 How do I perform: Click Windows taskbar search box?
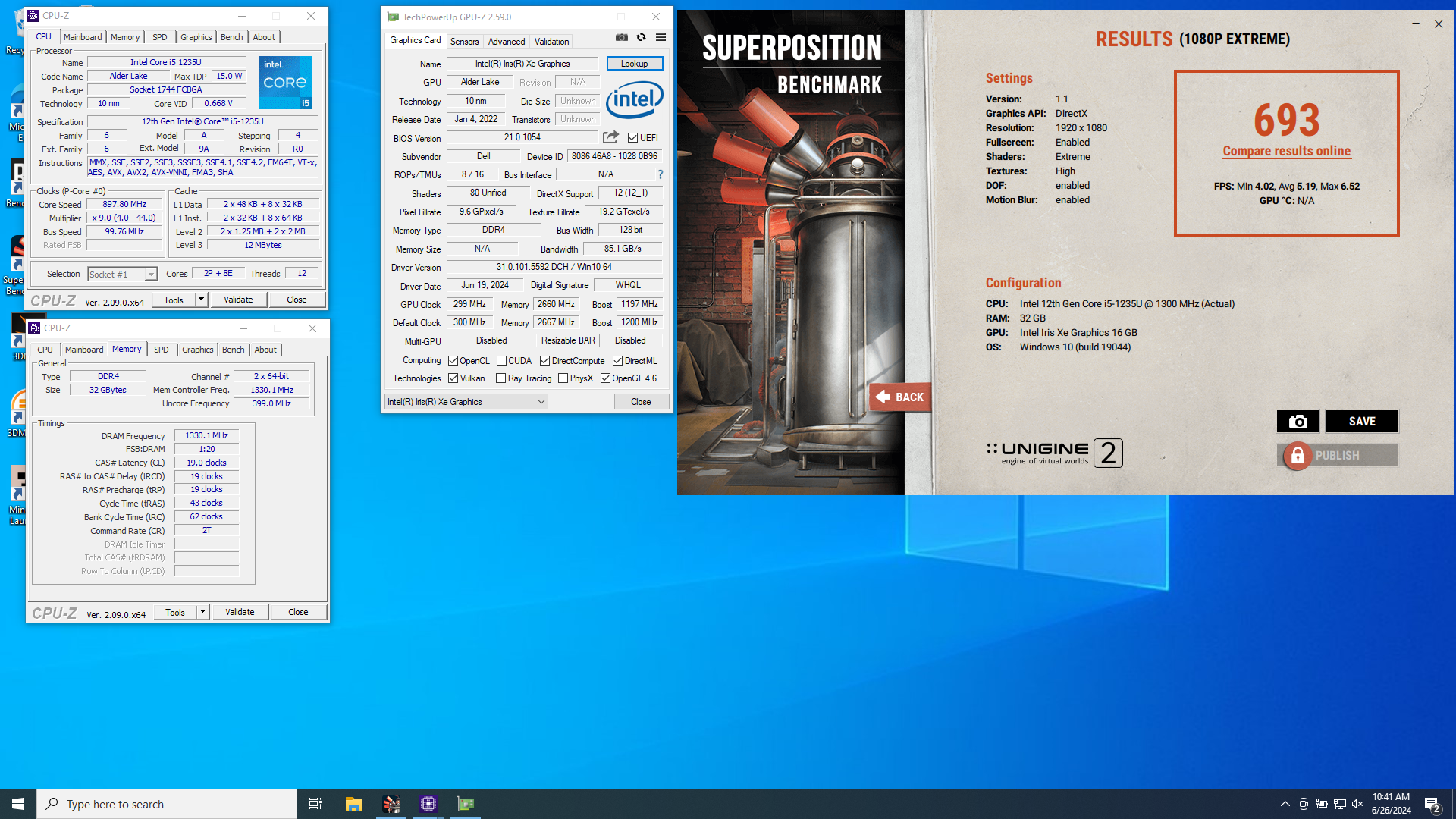[167, 804]
